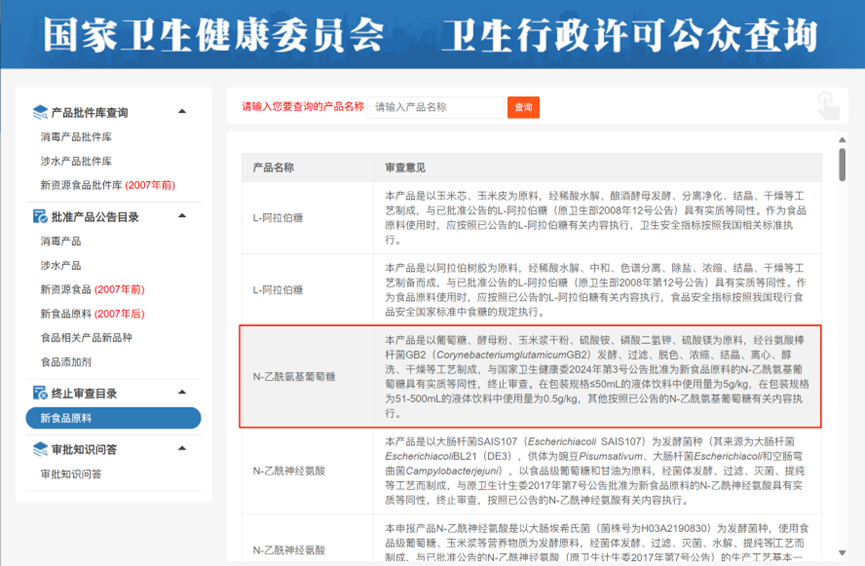865x566 pixels.
Task: Click review opinion starting 本产品是以玉米芯
Action: tap(596, 218)
